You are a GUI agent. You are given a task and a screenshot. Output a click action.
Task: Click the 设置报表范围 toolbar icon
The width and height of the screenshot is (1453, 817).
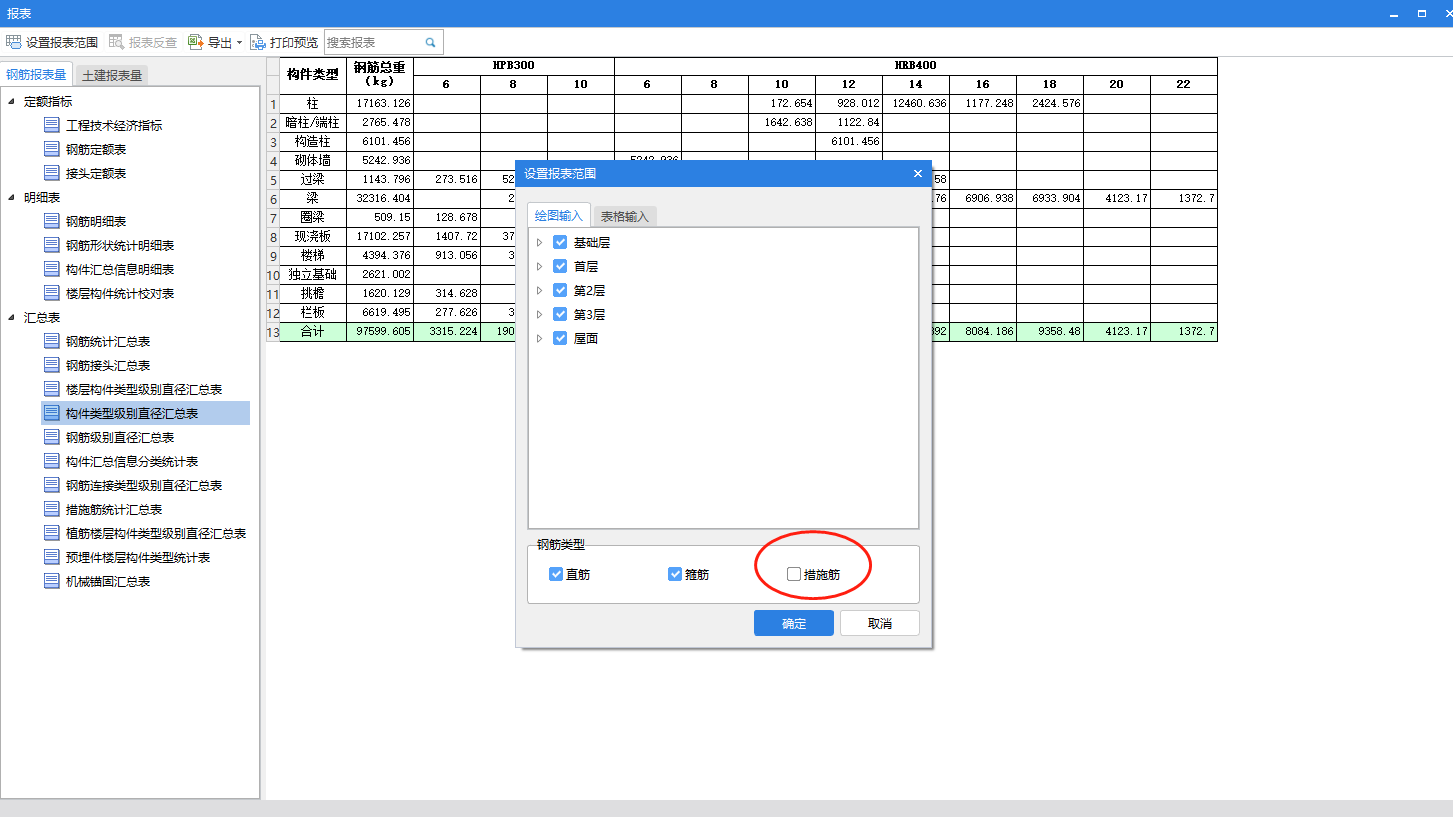coord(13,42)
